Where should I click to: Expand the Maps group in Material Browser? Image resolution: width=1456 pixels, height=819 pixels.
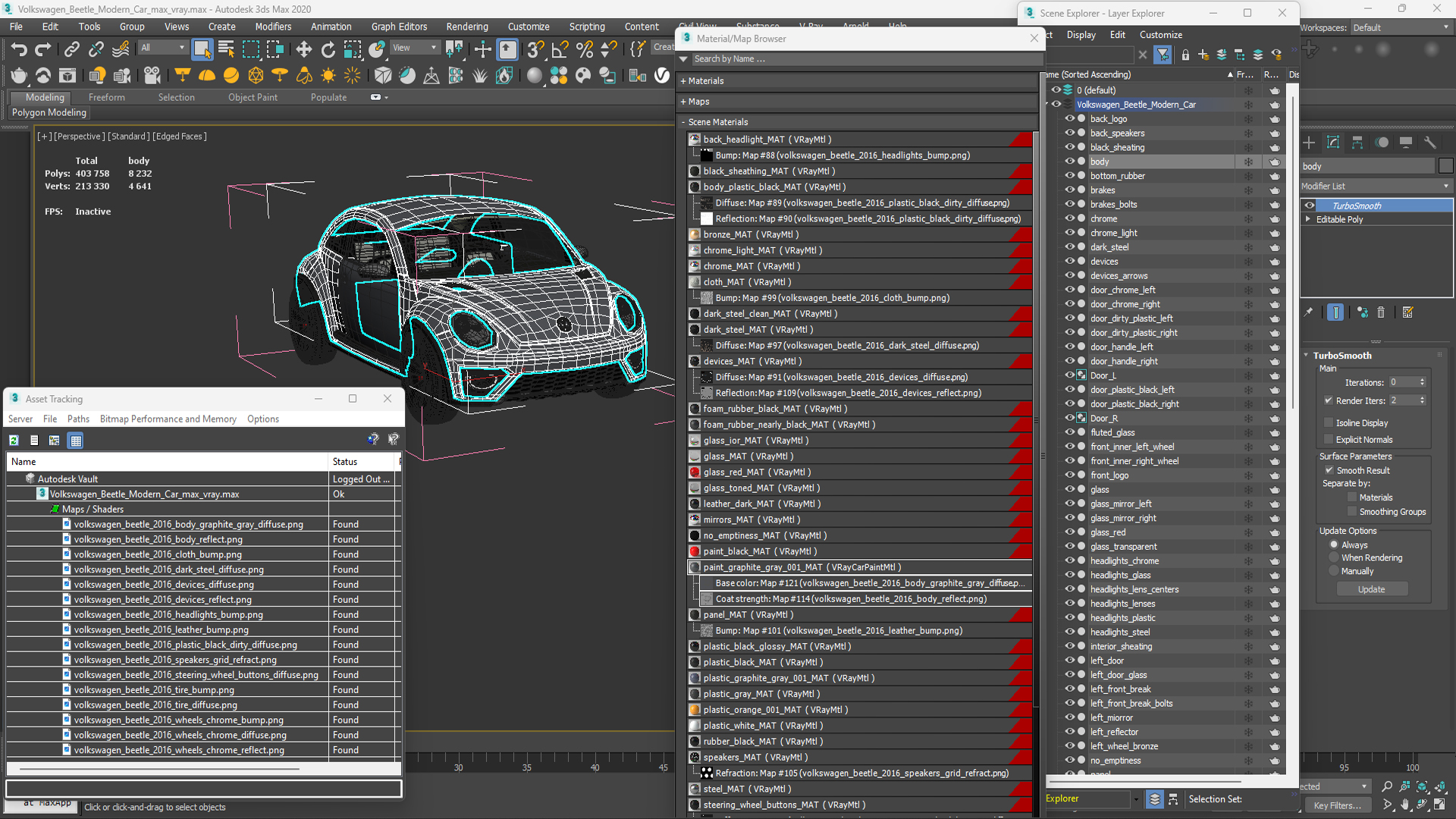pyautogui.click(x=683, y=102)
